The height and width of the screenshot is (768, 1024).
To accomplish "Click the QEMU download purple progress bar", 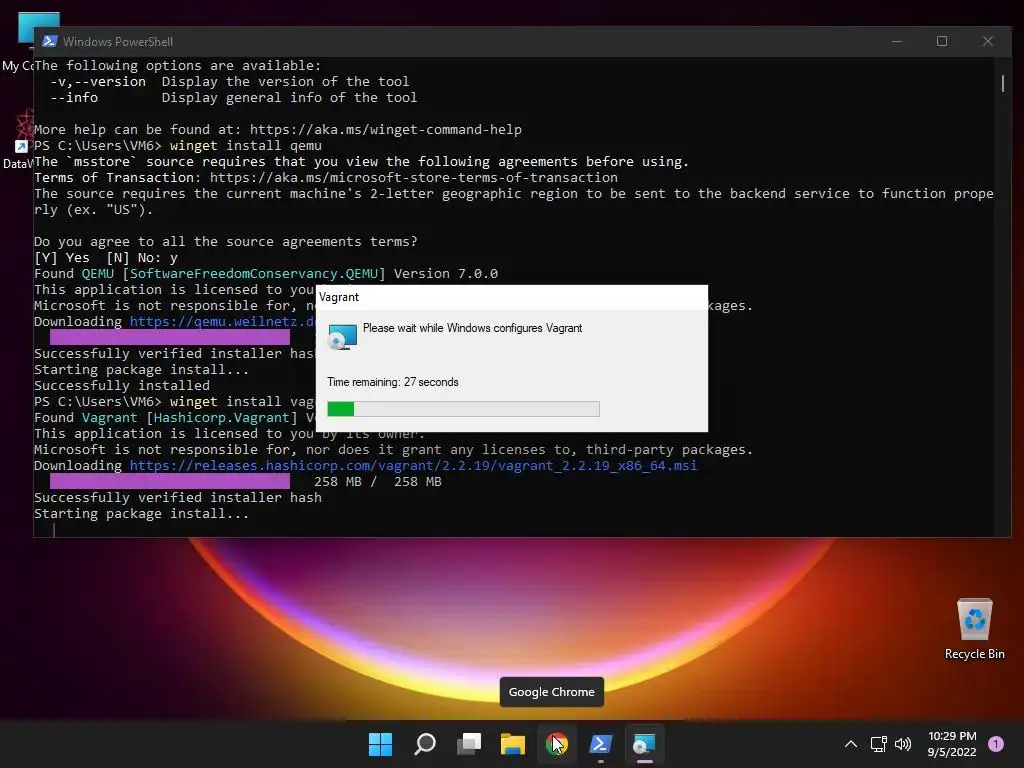I will [170, 337].
